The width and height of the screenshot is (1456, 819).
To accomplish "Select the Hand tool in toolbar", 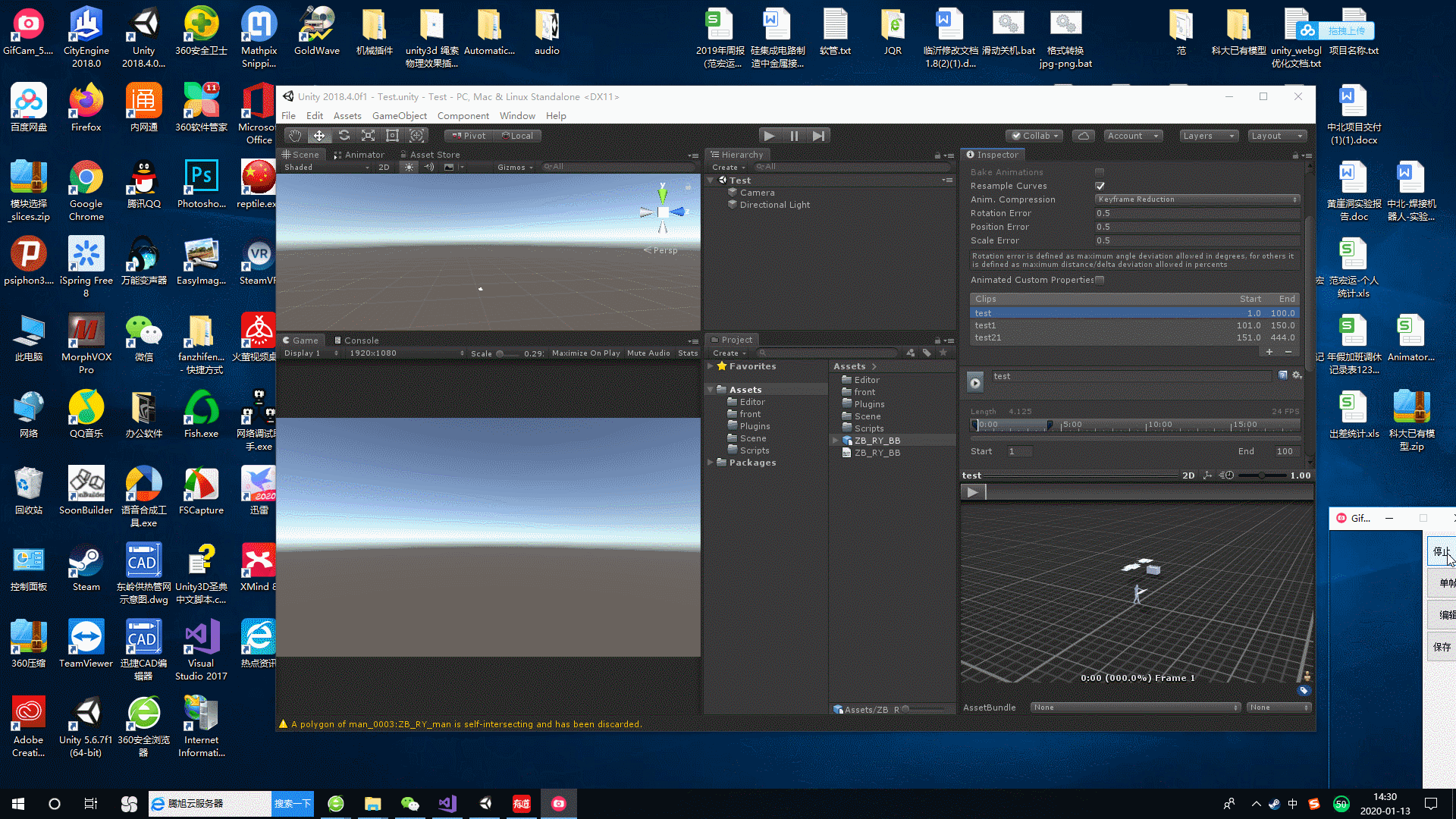I will tap(295, 136).
